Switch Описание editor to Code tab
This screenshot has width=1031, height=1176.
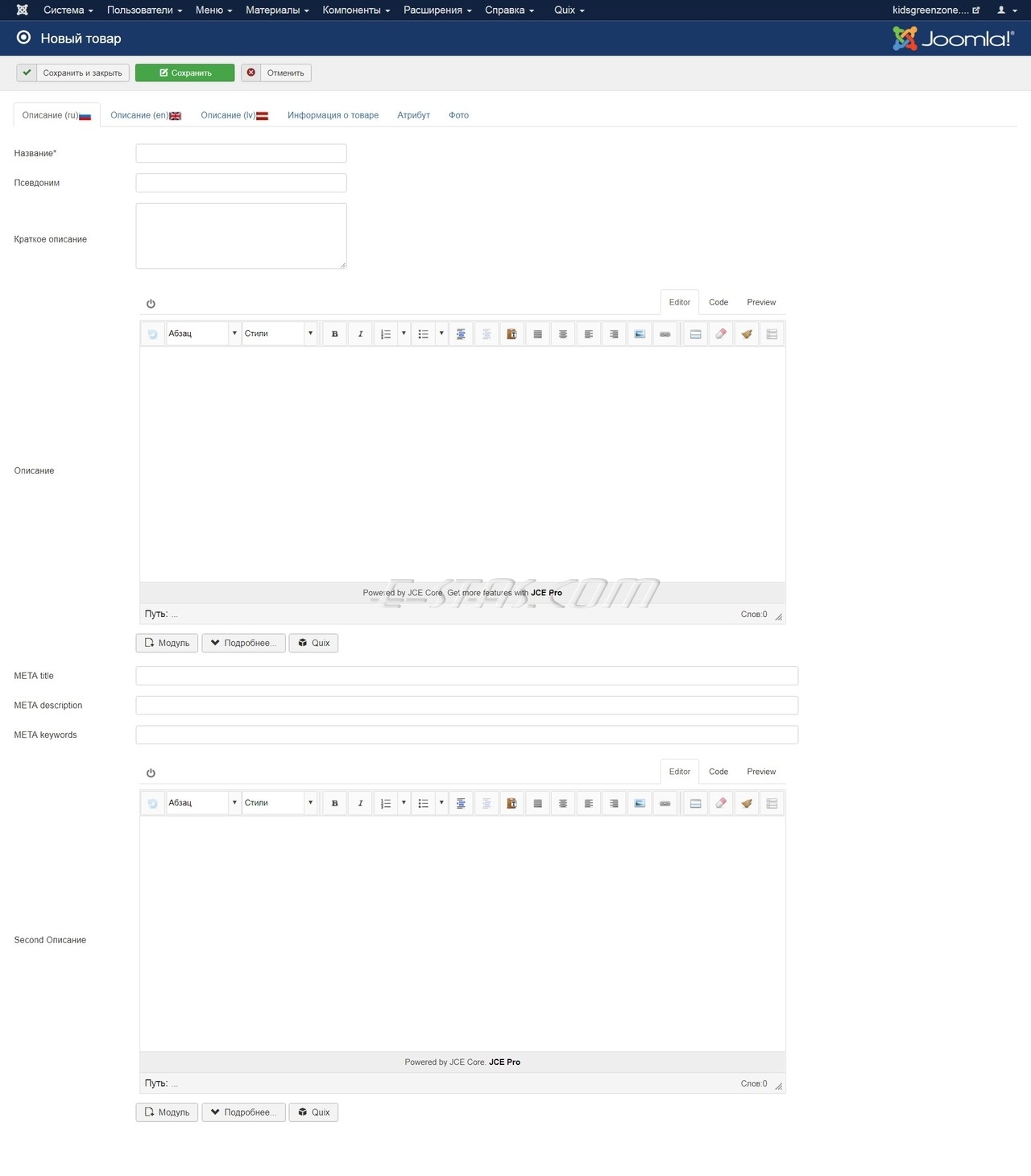coord(718,302)
